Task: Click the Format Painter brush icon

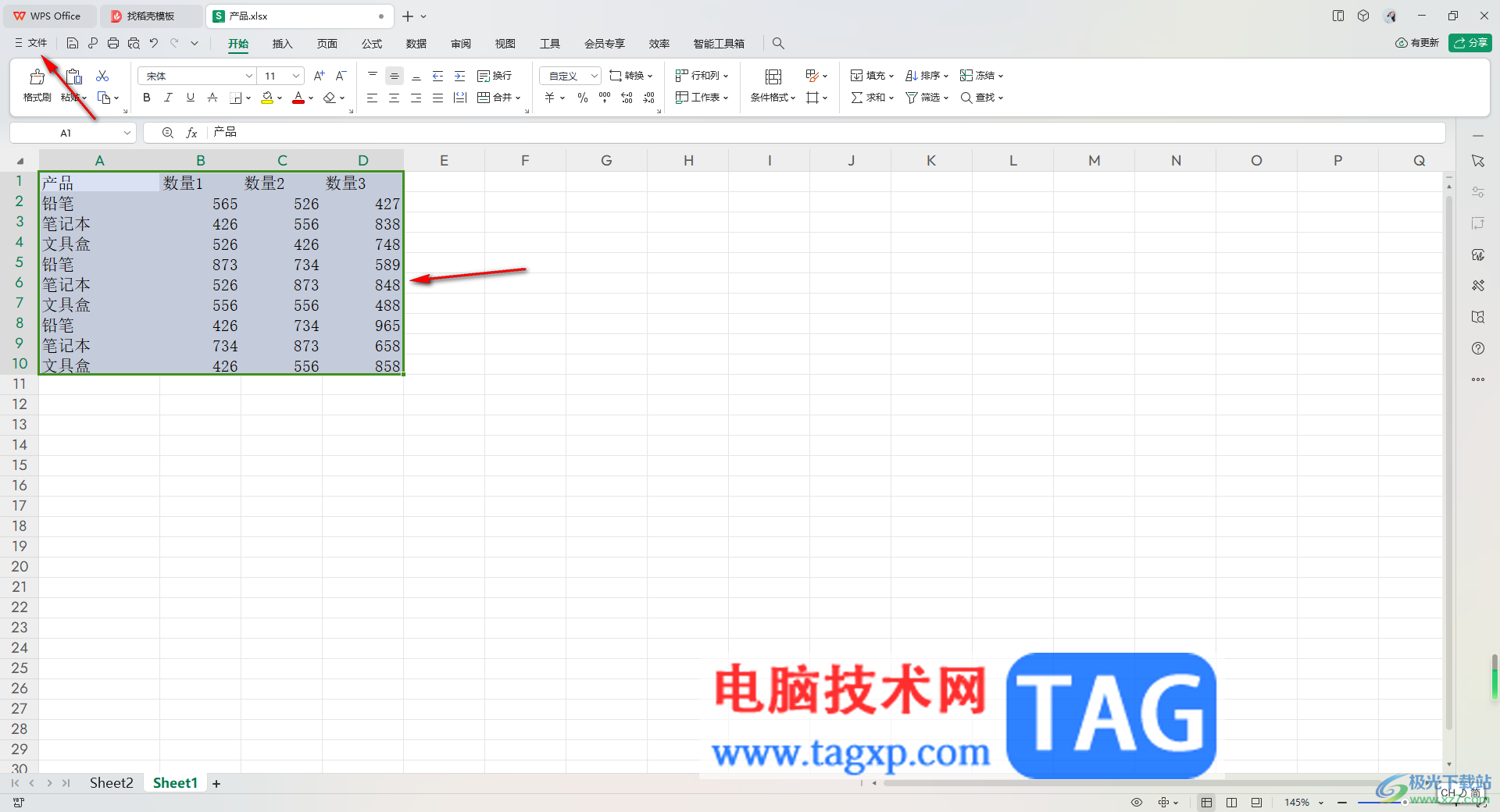Action: click(x=37, y=77)
